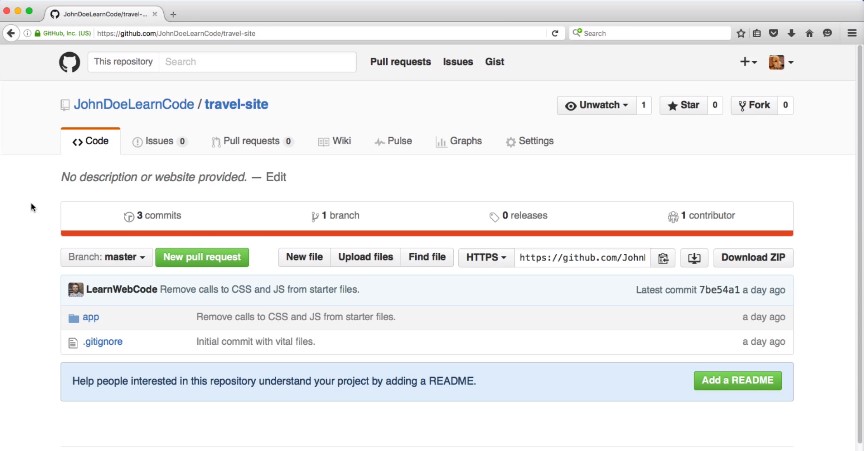Star the travel-site repository

(x=683, y=105)
